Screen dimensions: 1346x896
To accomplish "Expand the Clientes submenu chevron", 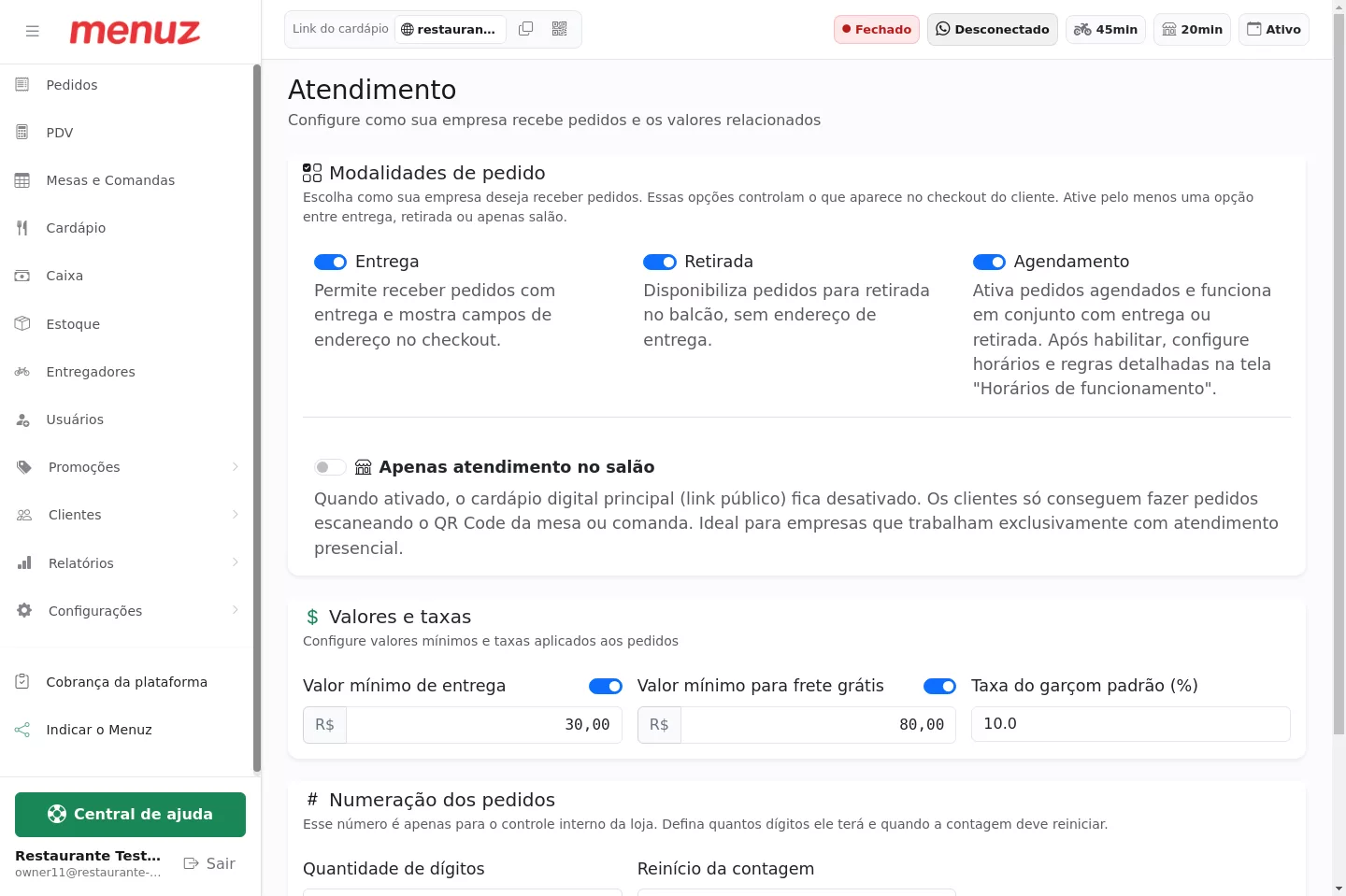I will pyautogui.click(x=235, y=515).
